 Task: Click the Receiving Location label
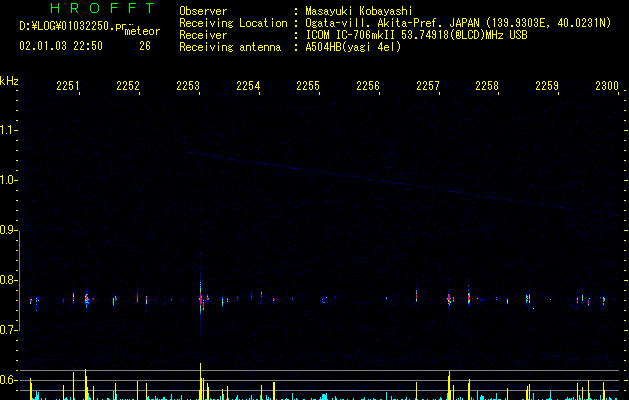click(x=233, y=23)
